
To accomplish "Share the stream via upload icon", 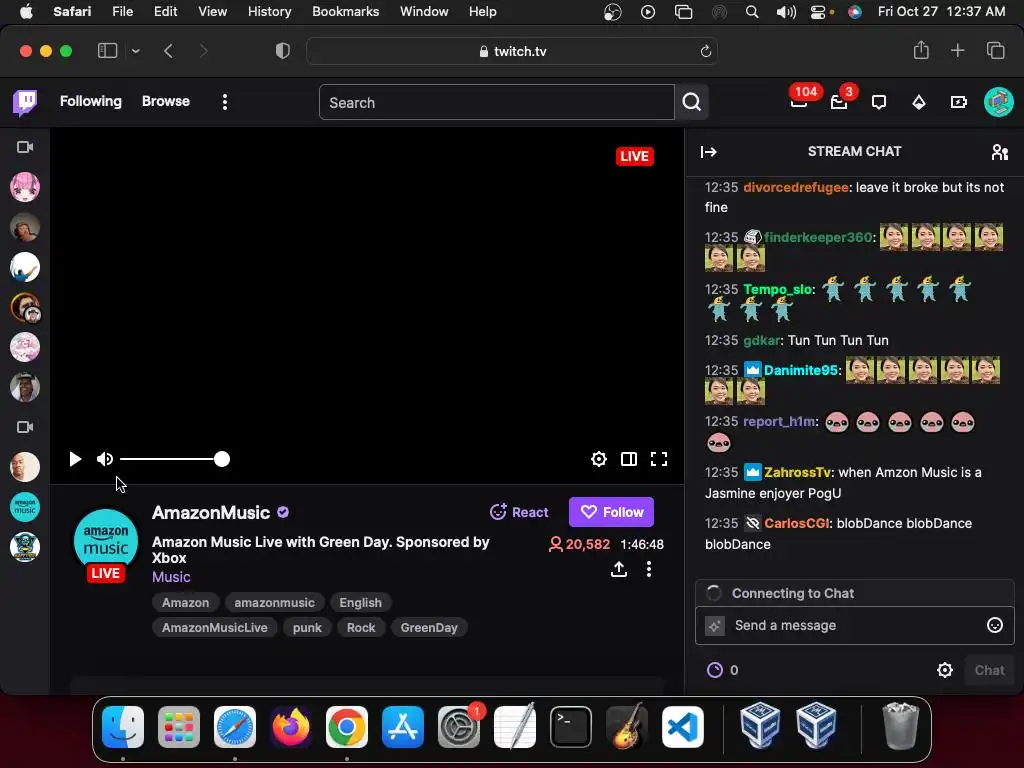I will click(619, 569).
